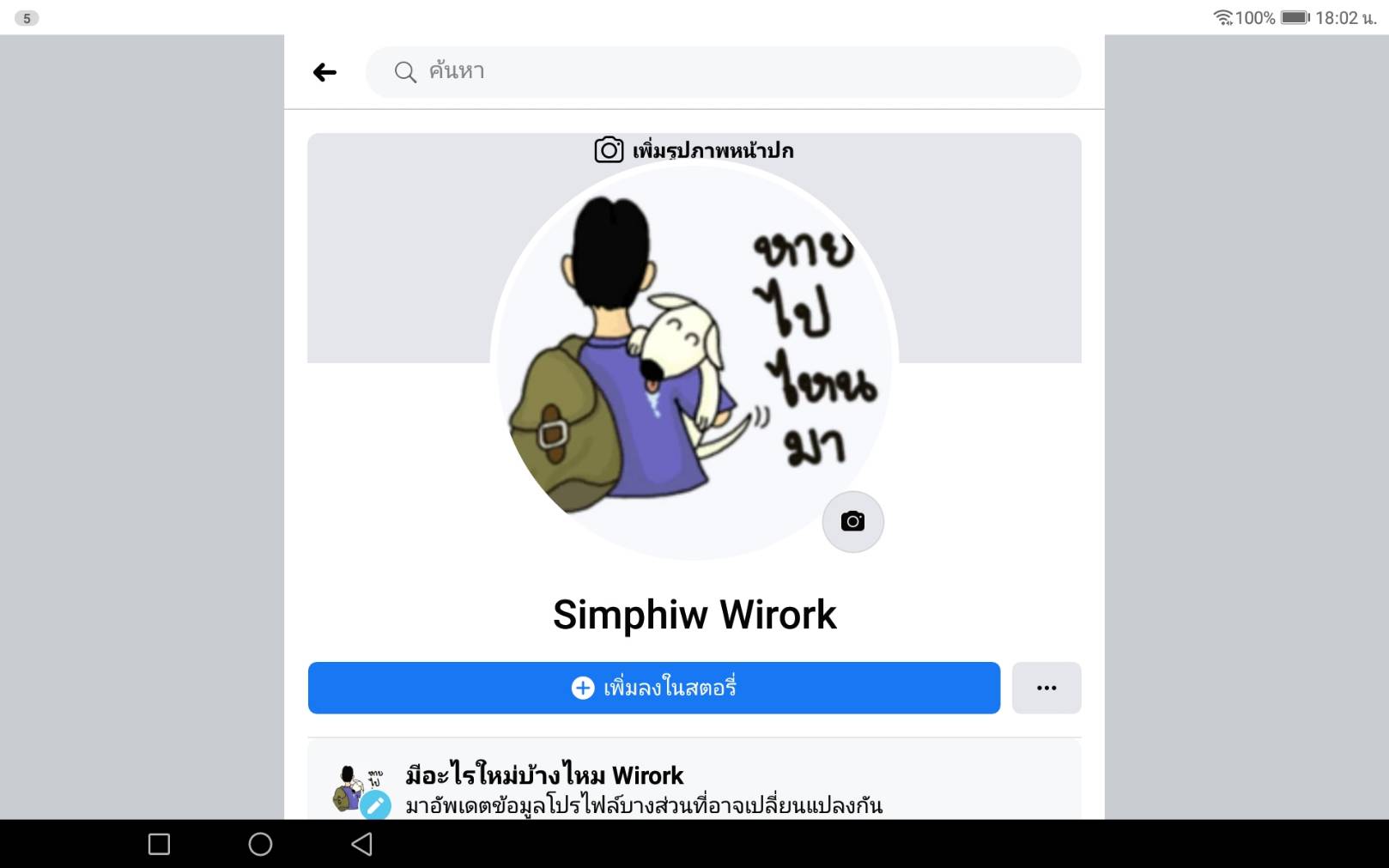Tap the Android home circle button
The image size is (1389, 868).
[x=260, y=844]
